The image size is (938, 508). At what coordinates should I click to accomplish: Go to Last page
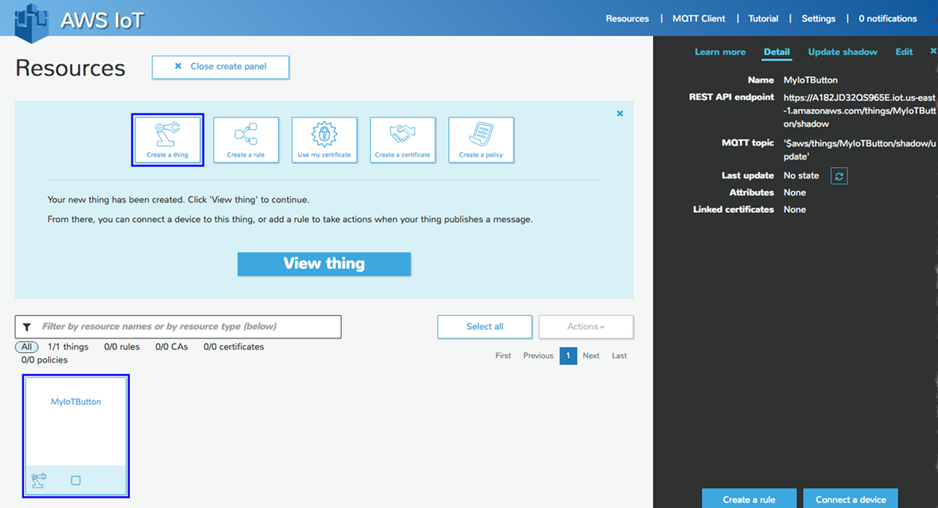point(619,355)
